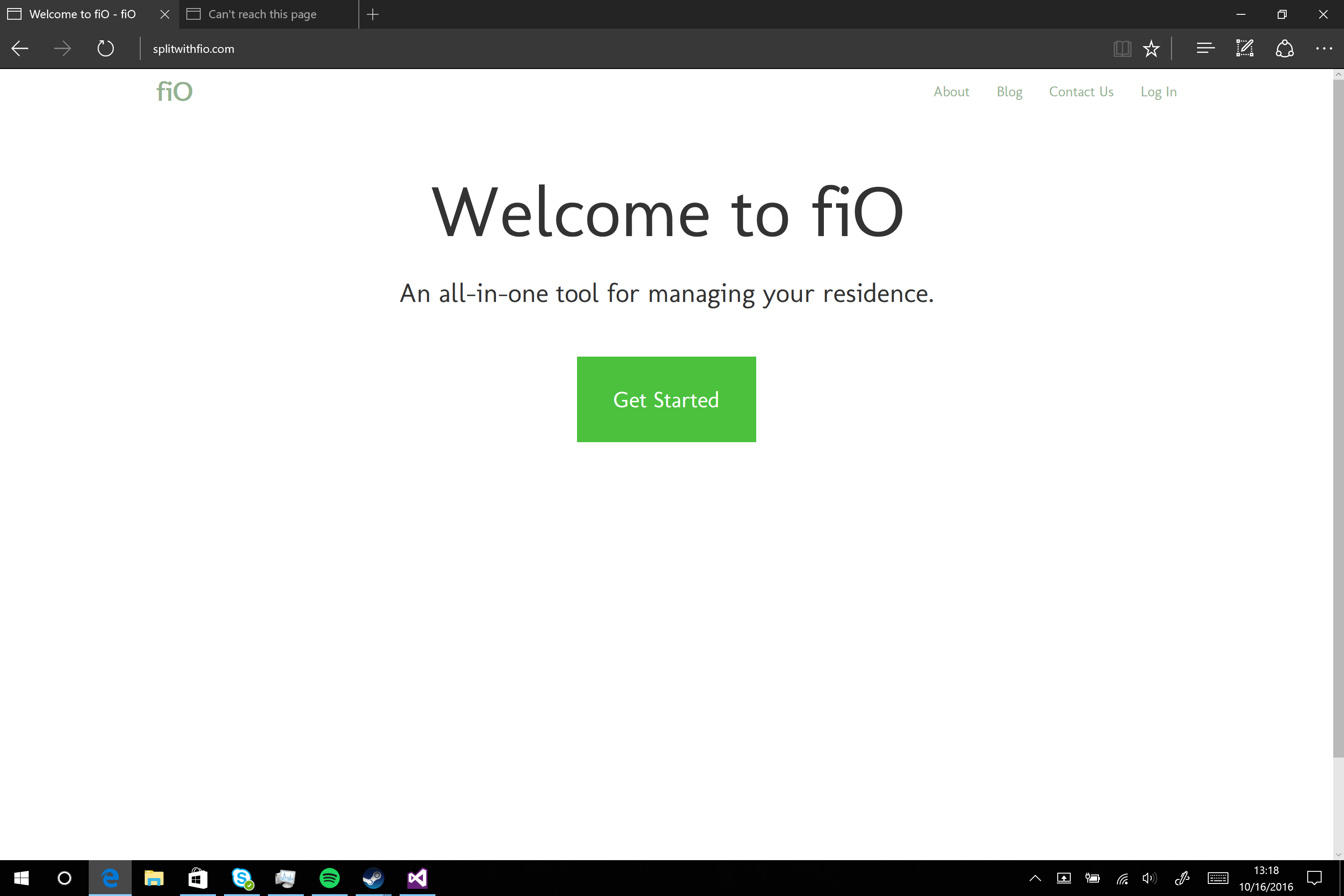Switch to Can't reach this page tab
The height and width of the screenshot is (896, 1344).
coord(262,14)
